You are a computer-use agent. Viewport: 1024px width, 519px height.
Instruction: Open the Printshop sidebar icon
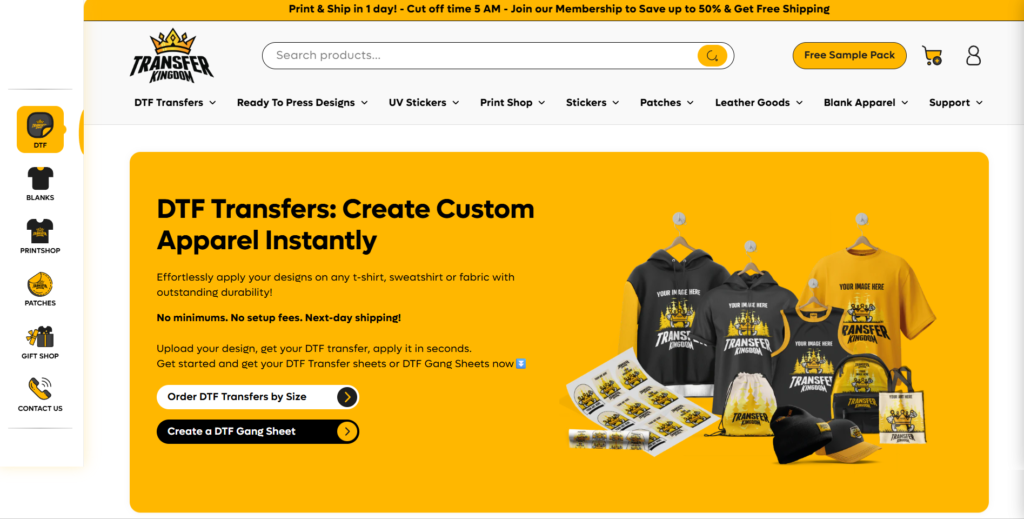click(40, 236)
